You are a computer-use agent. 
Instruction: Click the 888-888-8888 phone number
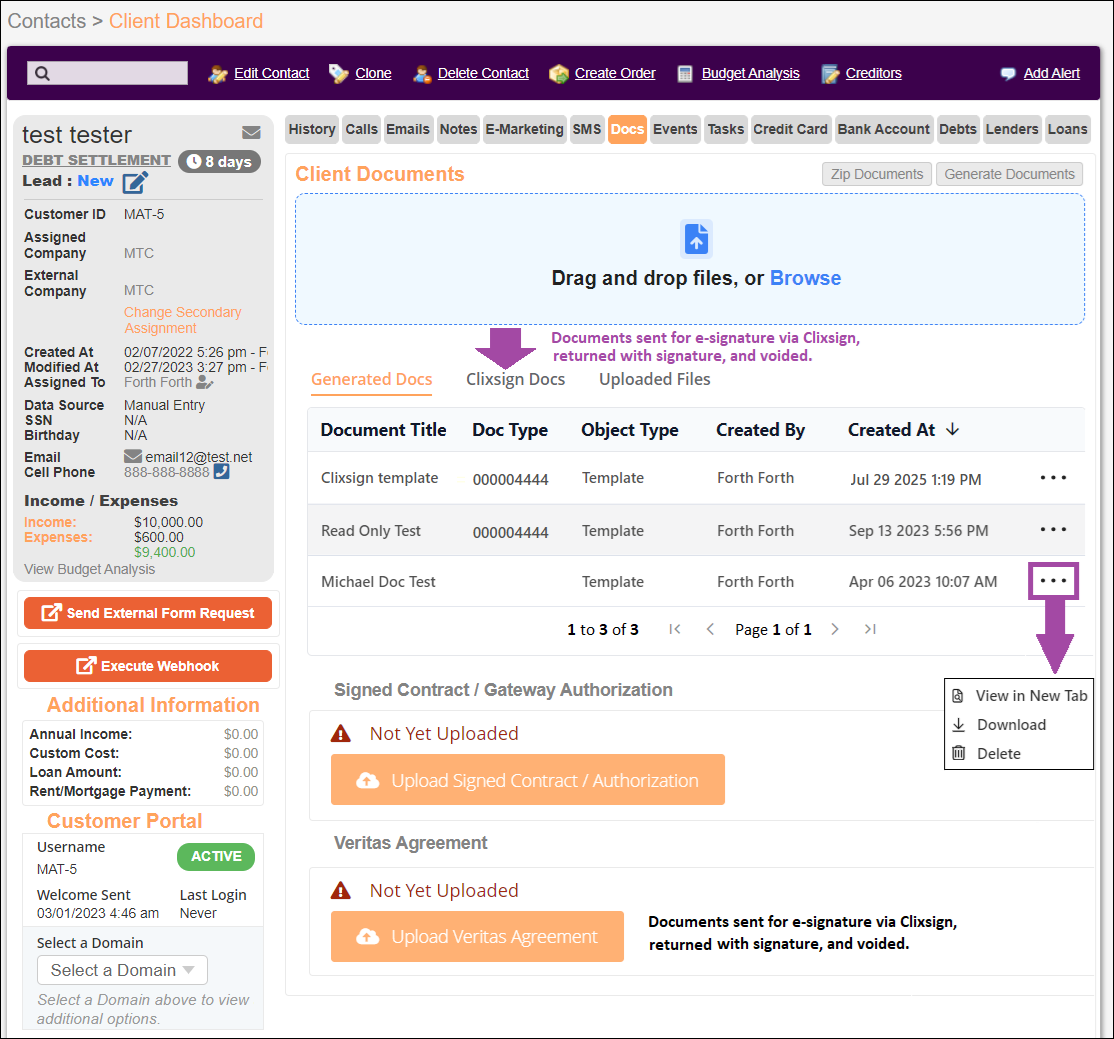coord(167,472)
